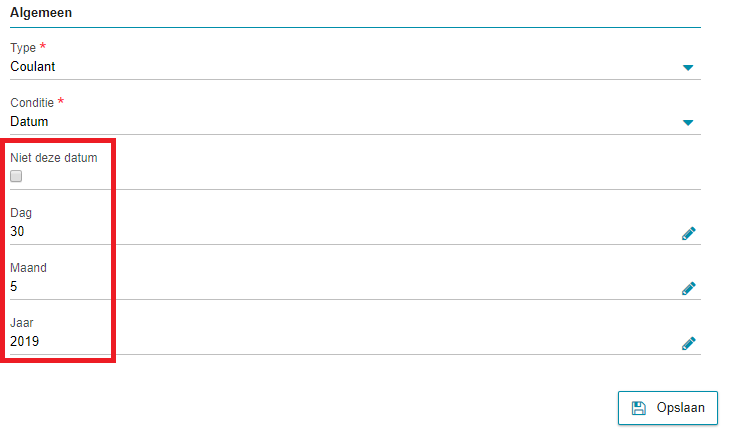Image resolution: width=729 pixels, height=439 pixels.
Task: Click the pencil edit icon for Maand
Action: click(x=689, y=288)
